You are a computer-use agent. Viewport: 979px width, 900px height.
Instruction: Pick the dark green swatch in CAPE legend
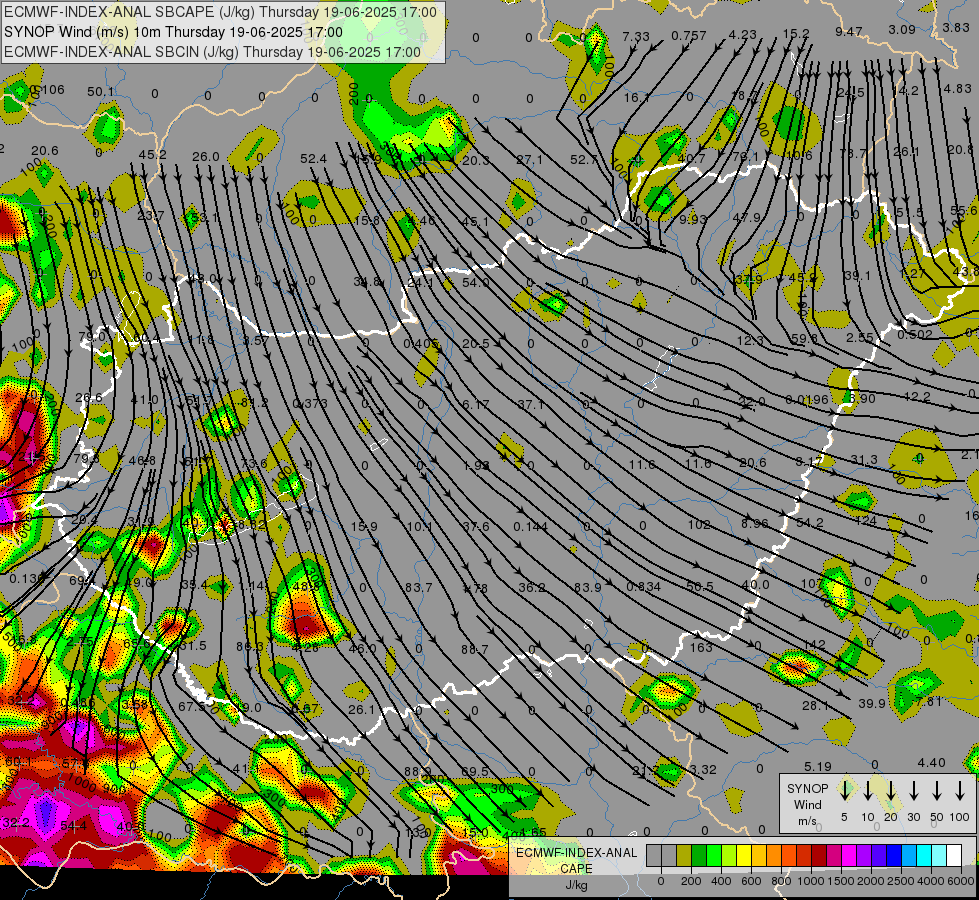point(699,856)
